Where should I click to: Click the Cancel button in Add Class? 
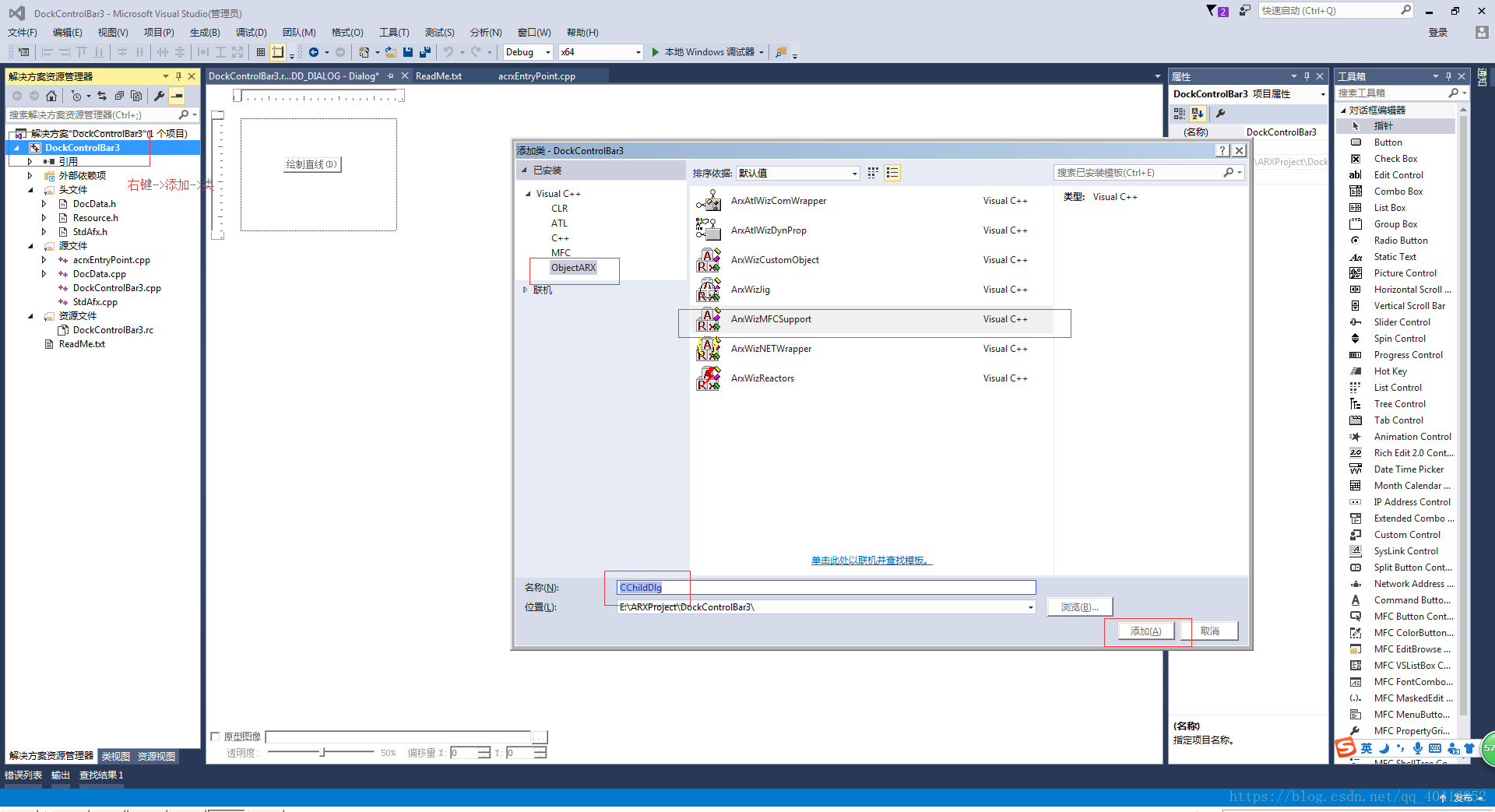coord(1209,631)
